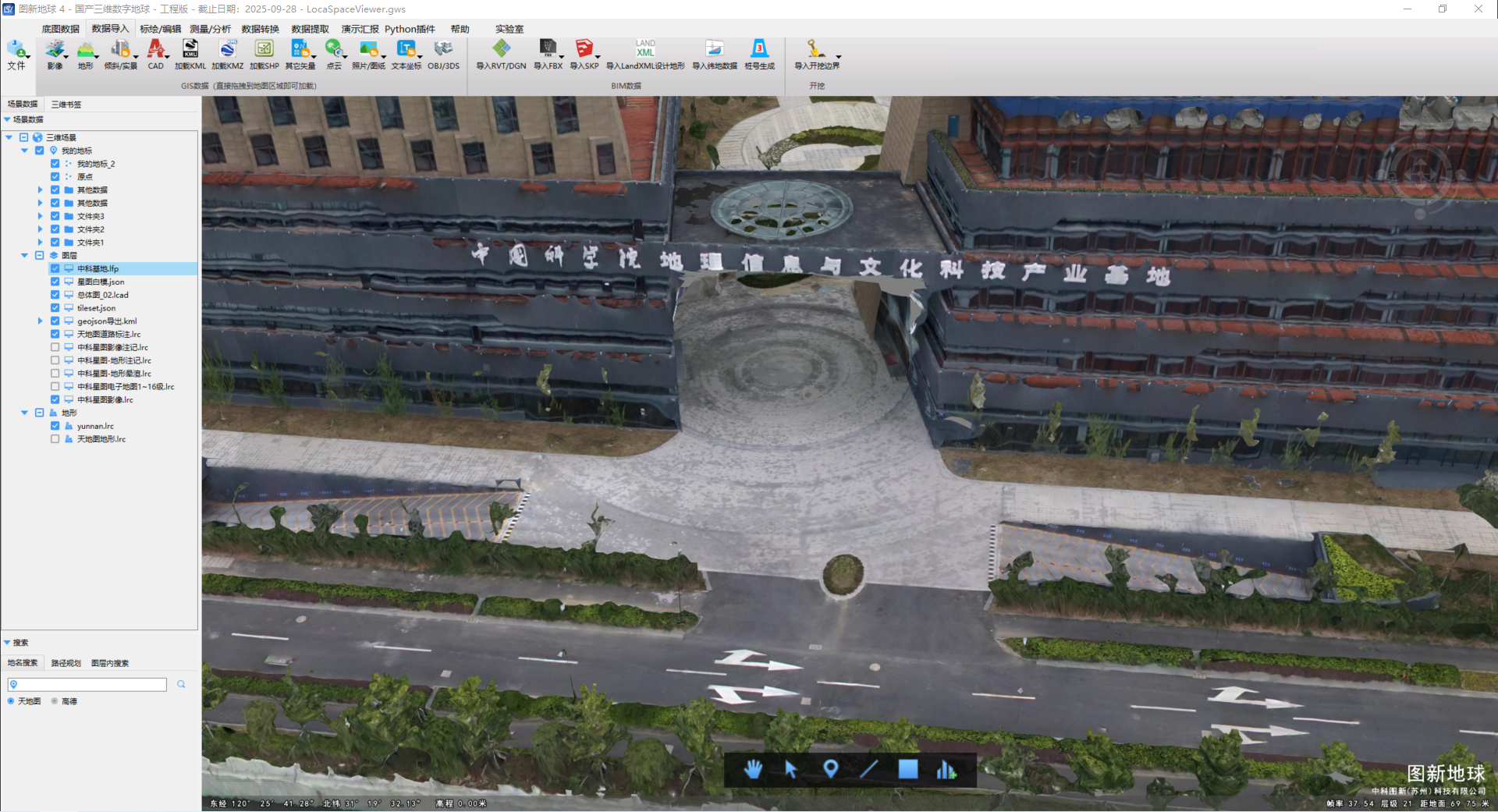The height and width of the screenshot is (812, 1498).
Task: Click the search magnifier icon
Action: 181,684
